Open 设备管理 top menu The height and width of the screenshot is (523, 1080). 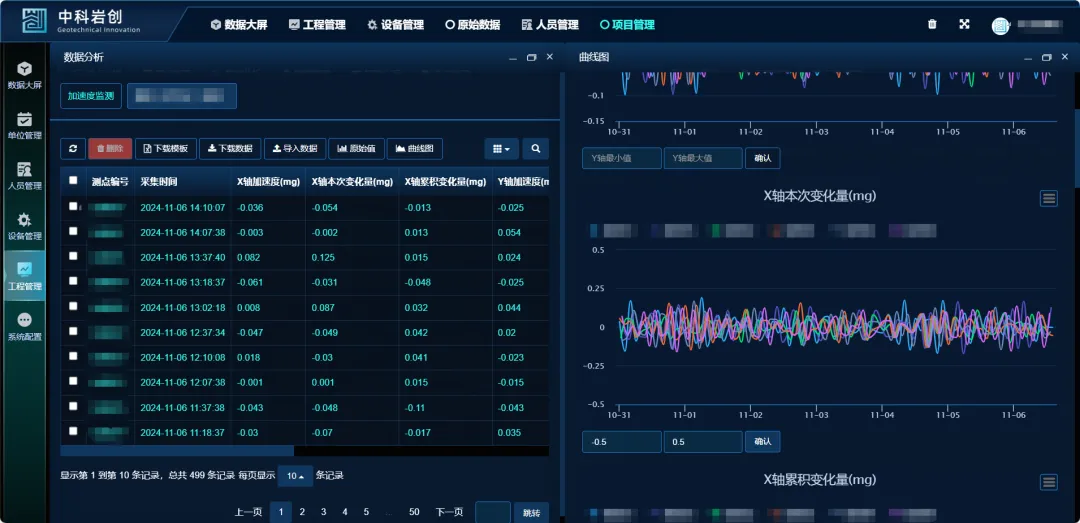click(x=395, y=25)
